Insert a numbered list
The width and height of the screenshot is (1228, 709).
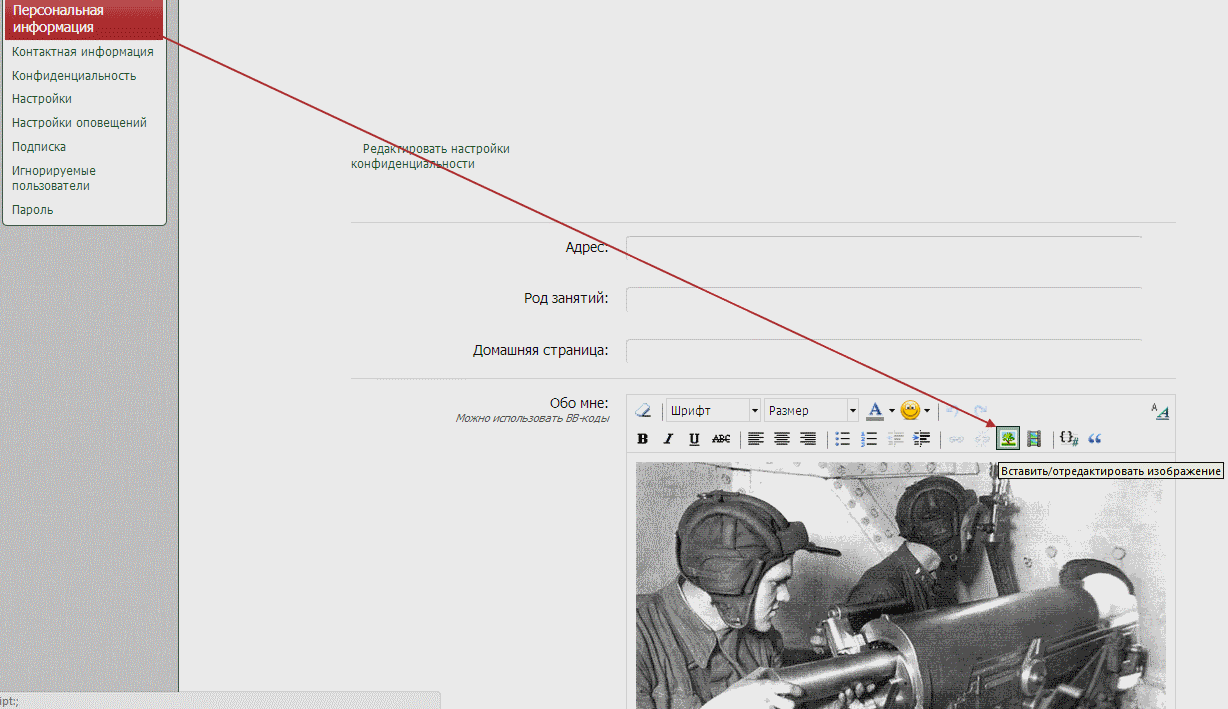tap(869, 439)
